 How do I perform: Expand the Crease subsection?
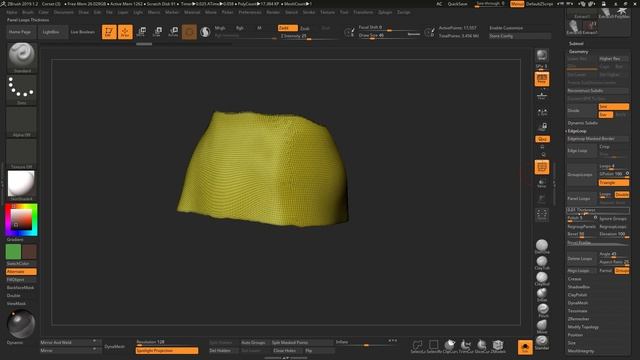[x=575, y=279]
